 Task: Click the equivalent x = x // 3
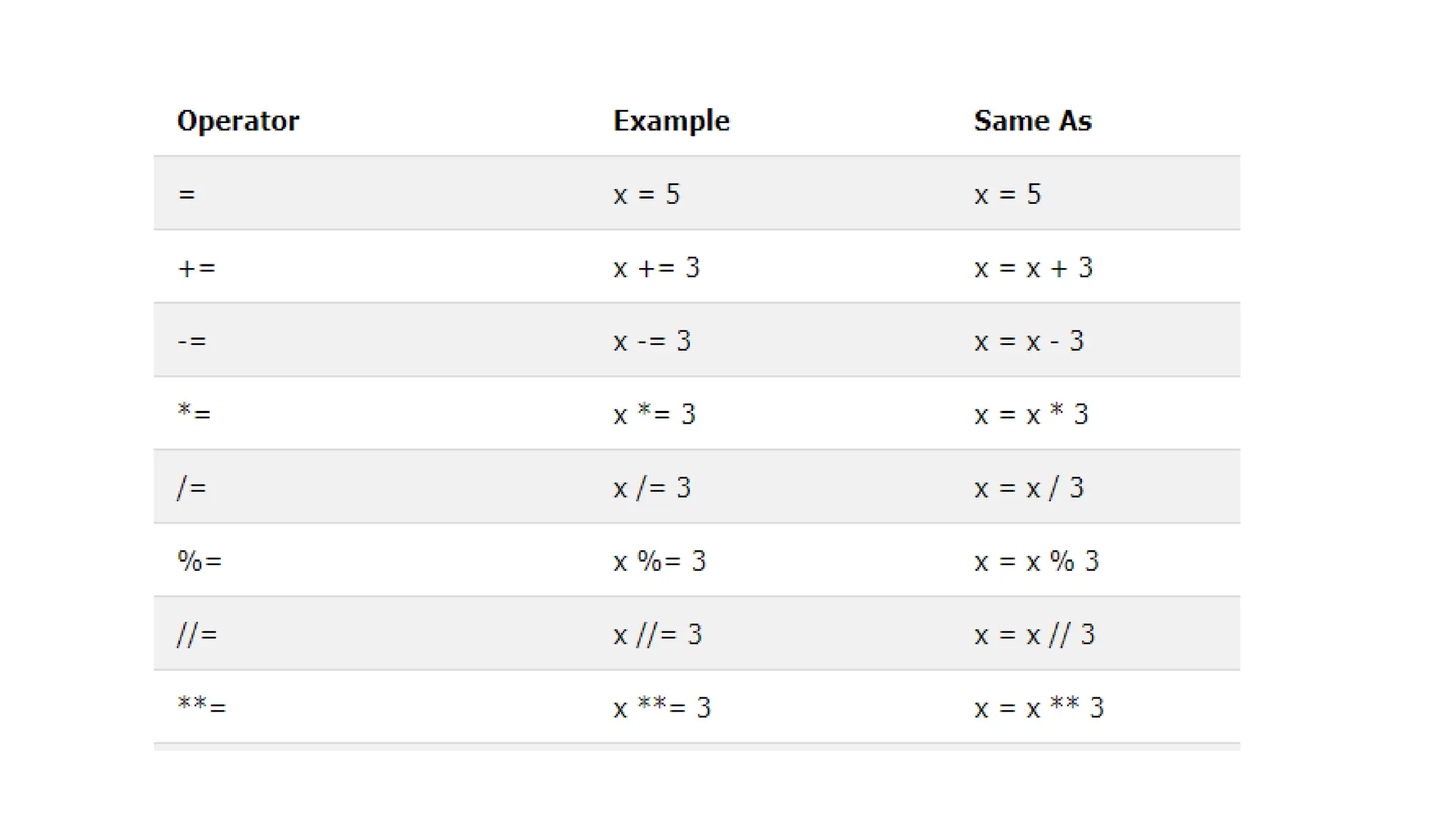[x=1034, y=634]
